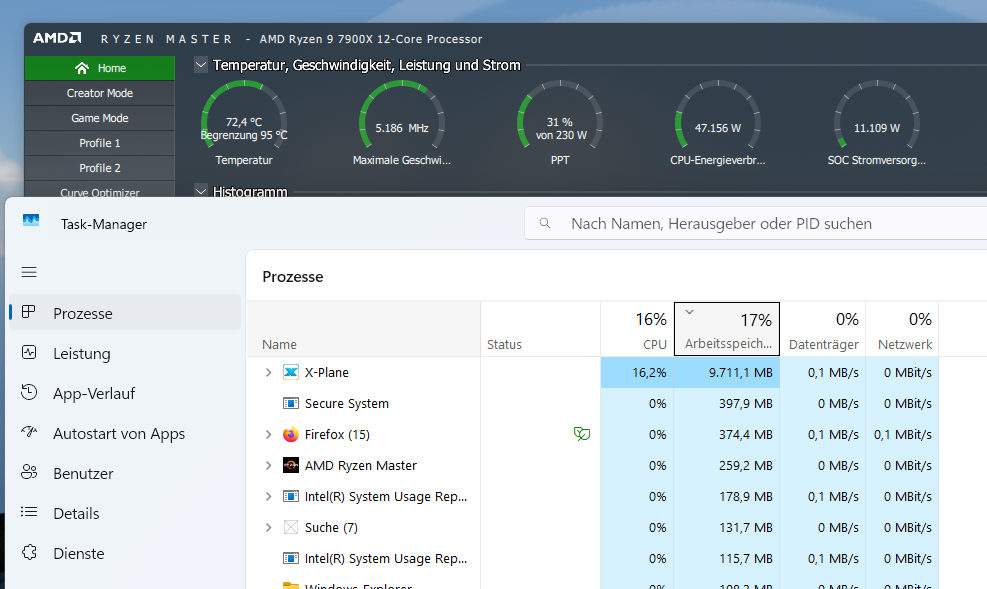Collapse the Temperatur, Geschwindigkeit section in Ryzen Master
Viewport: 987px width, 589px height.
coord(201,65)
